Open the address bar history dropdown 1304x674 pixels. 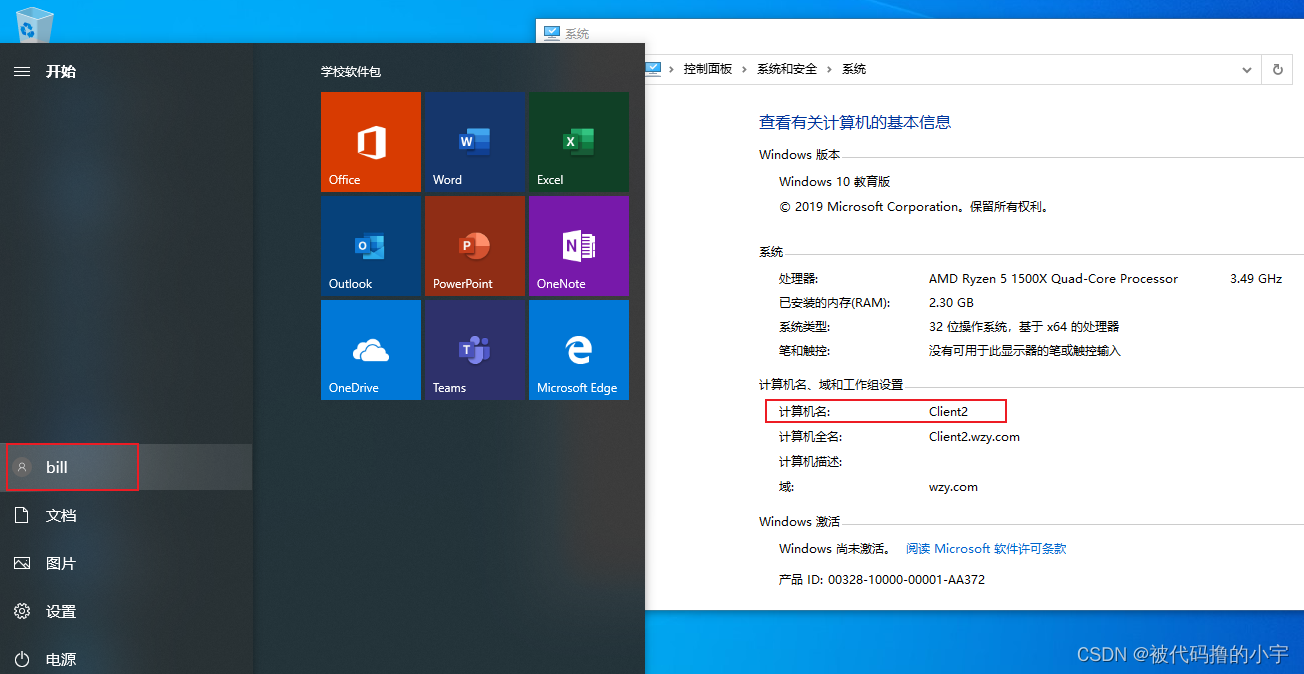point(1247,70)
